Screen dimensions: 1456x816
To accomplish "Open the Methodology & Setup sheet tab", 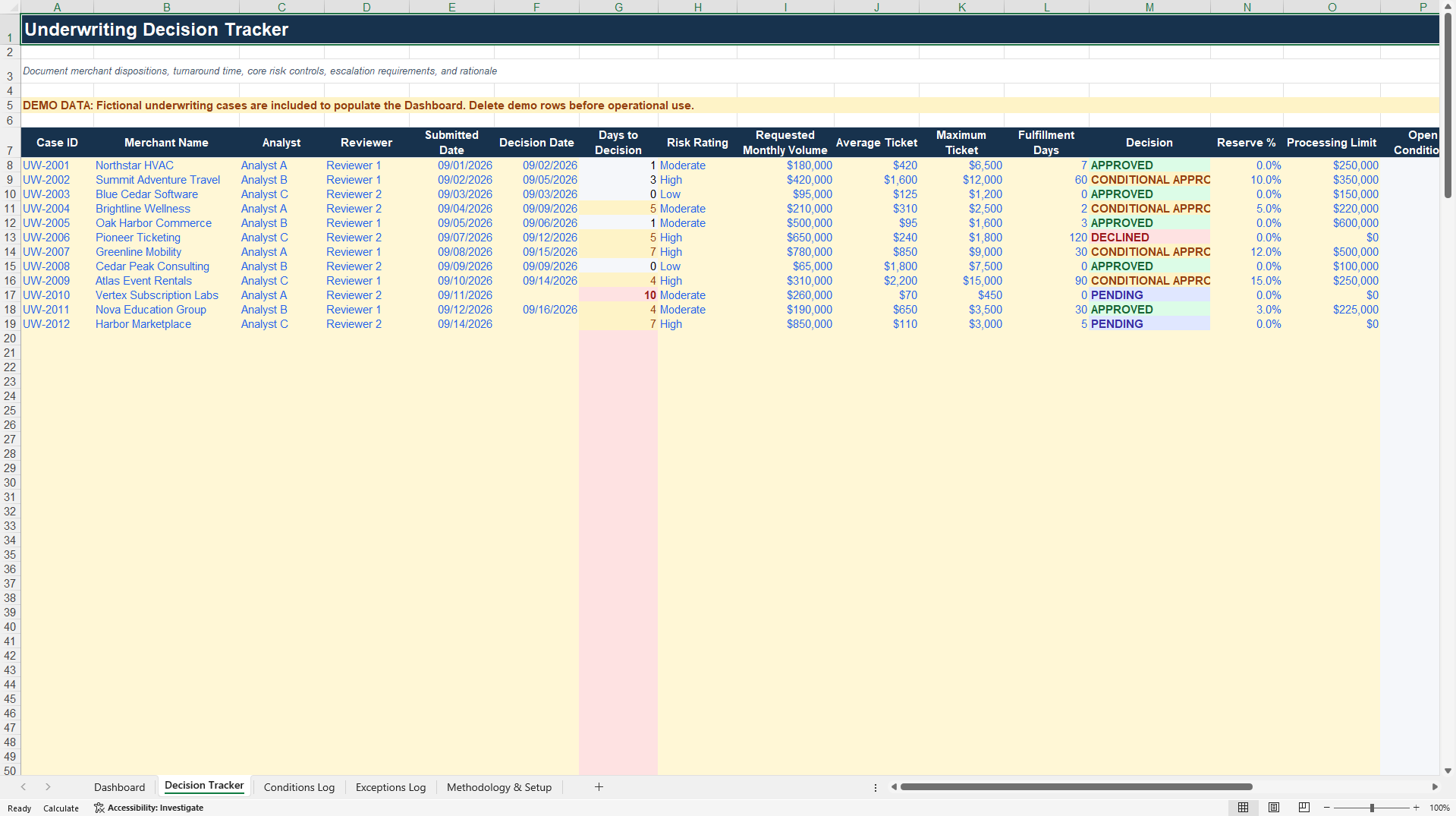I will coord(499,787).
